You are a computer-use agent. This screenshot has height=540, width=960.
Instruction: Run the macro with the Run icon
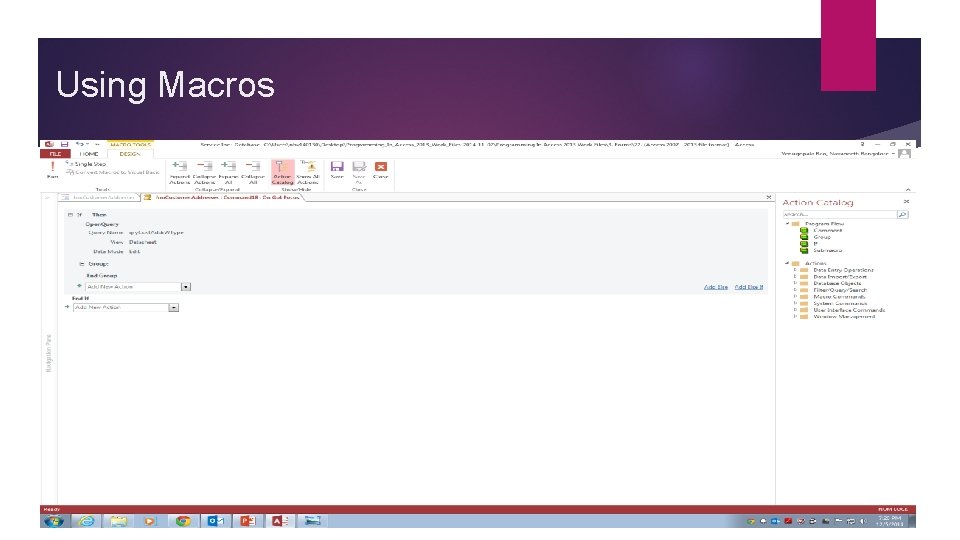click(53, 170)
